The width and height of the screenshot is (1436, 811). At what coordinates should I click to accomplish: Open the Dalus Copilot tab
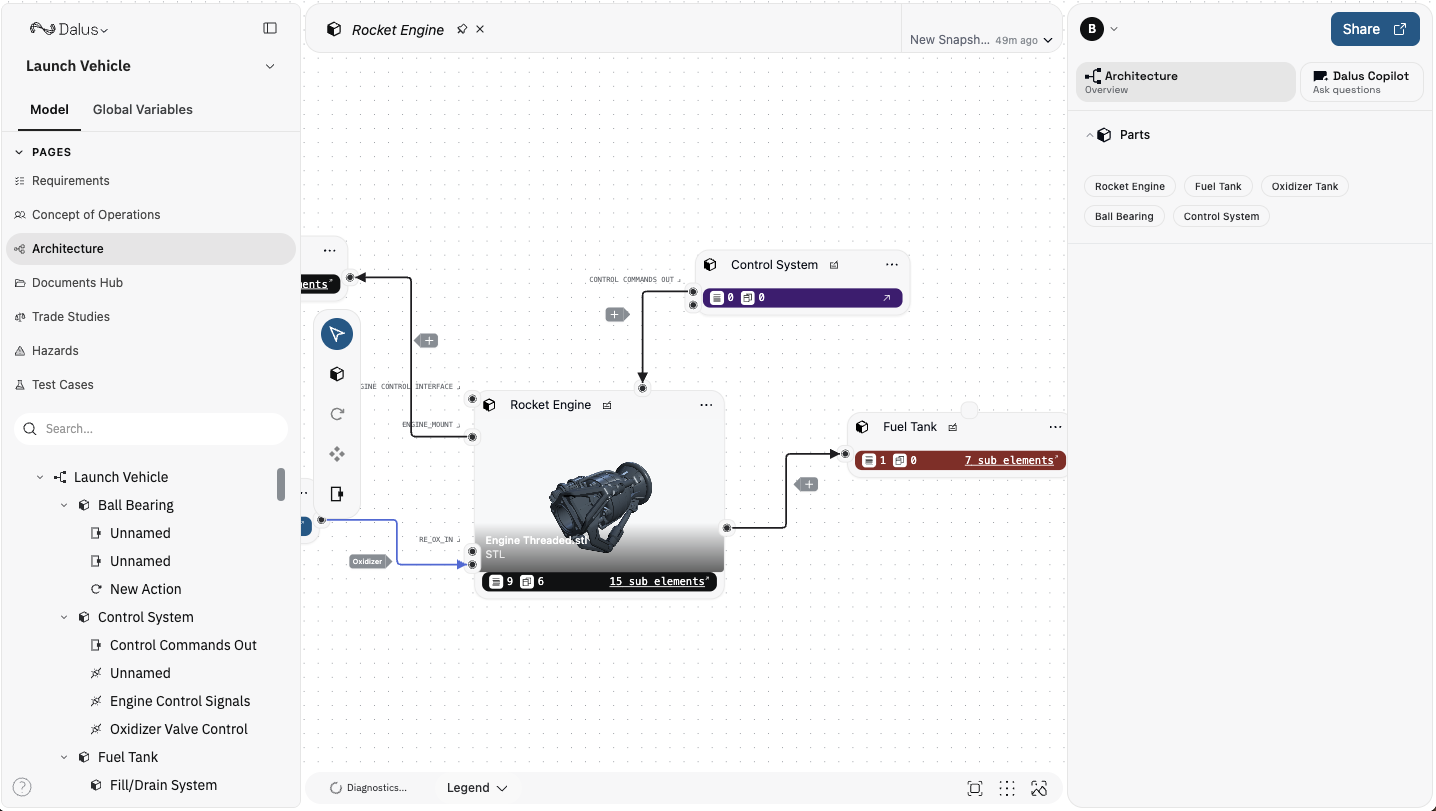tap(1362, 82)
